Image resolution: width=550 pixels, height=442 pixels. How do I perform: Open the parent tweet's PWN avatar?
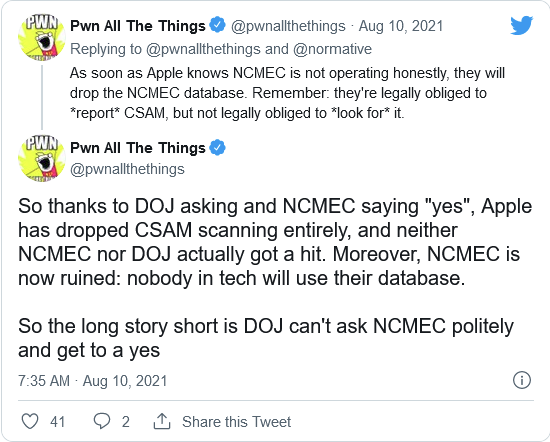41,38
